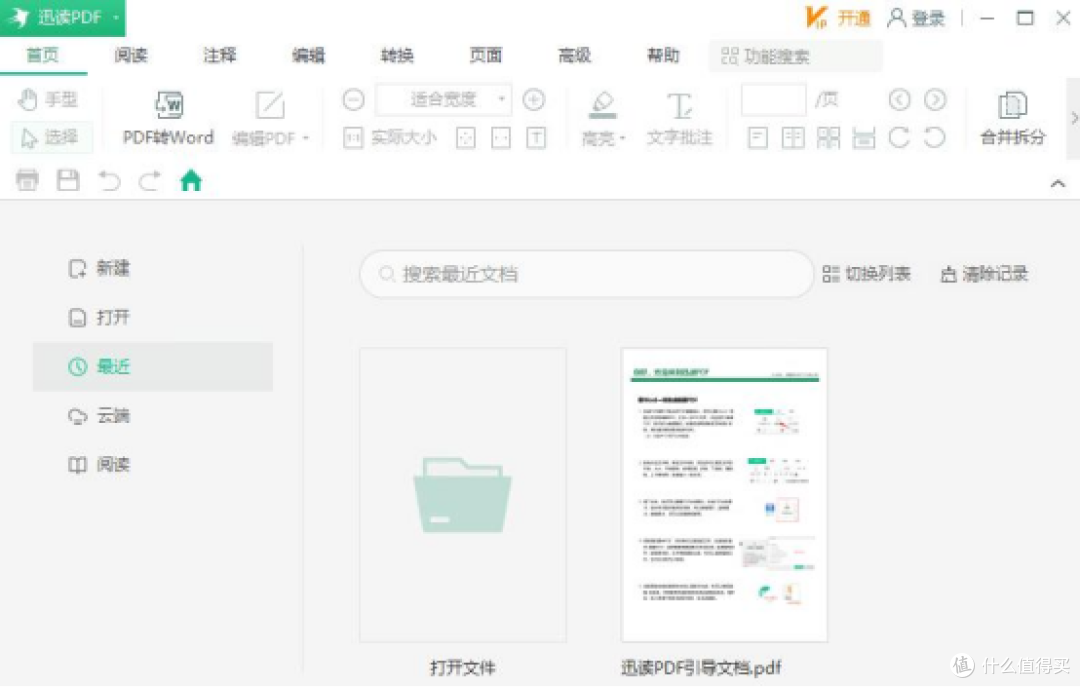Screen dimensions: 1080x688
Task: Switch to two-page view icon
Action: tap(793, 138)
